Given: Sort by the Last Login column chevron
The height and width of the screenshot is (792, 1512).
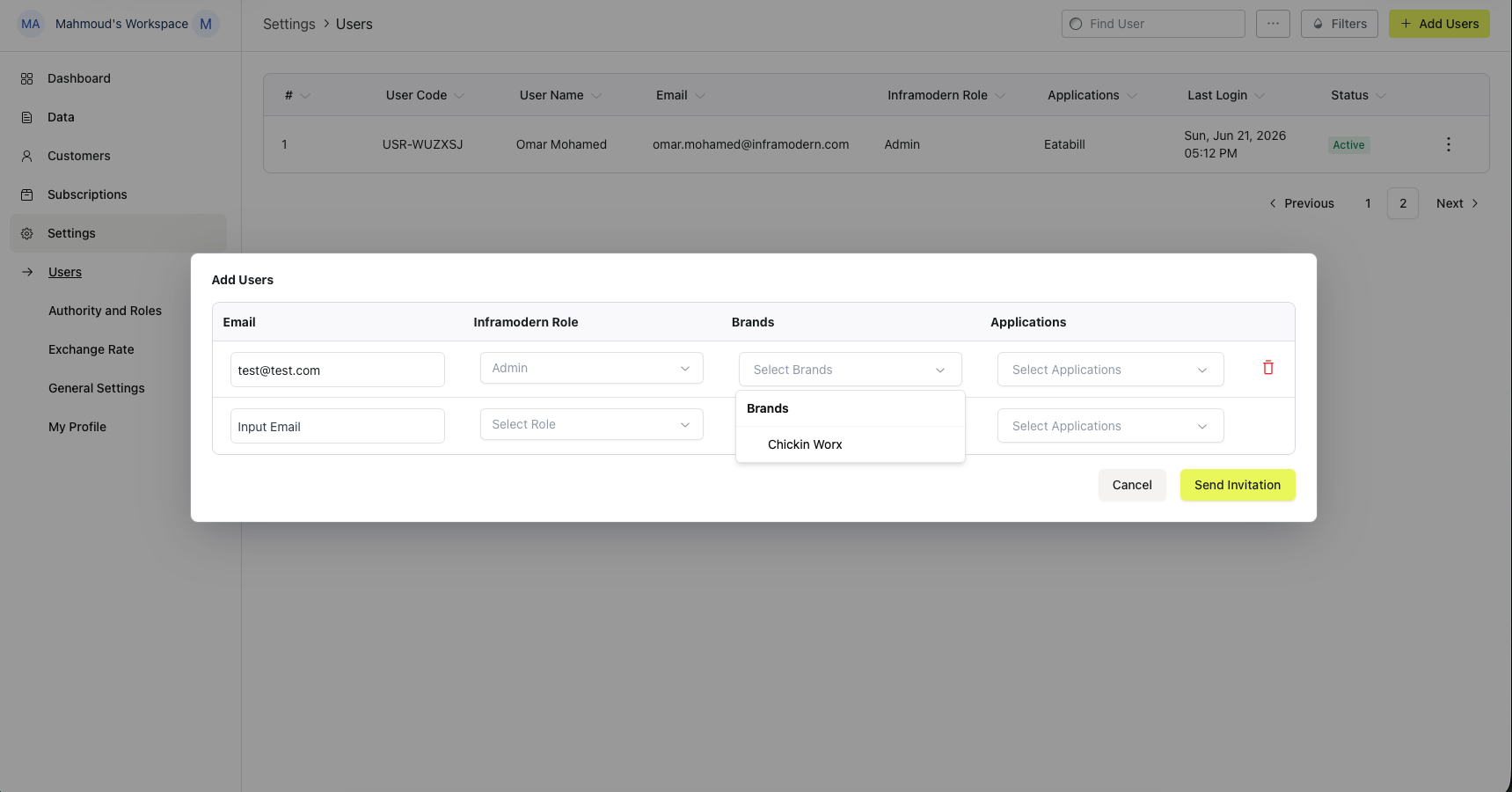Looking at the screenshot, I should [x=1260, y=96].
